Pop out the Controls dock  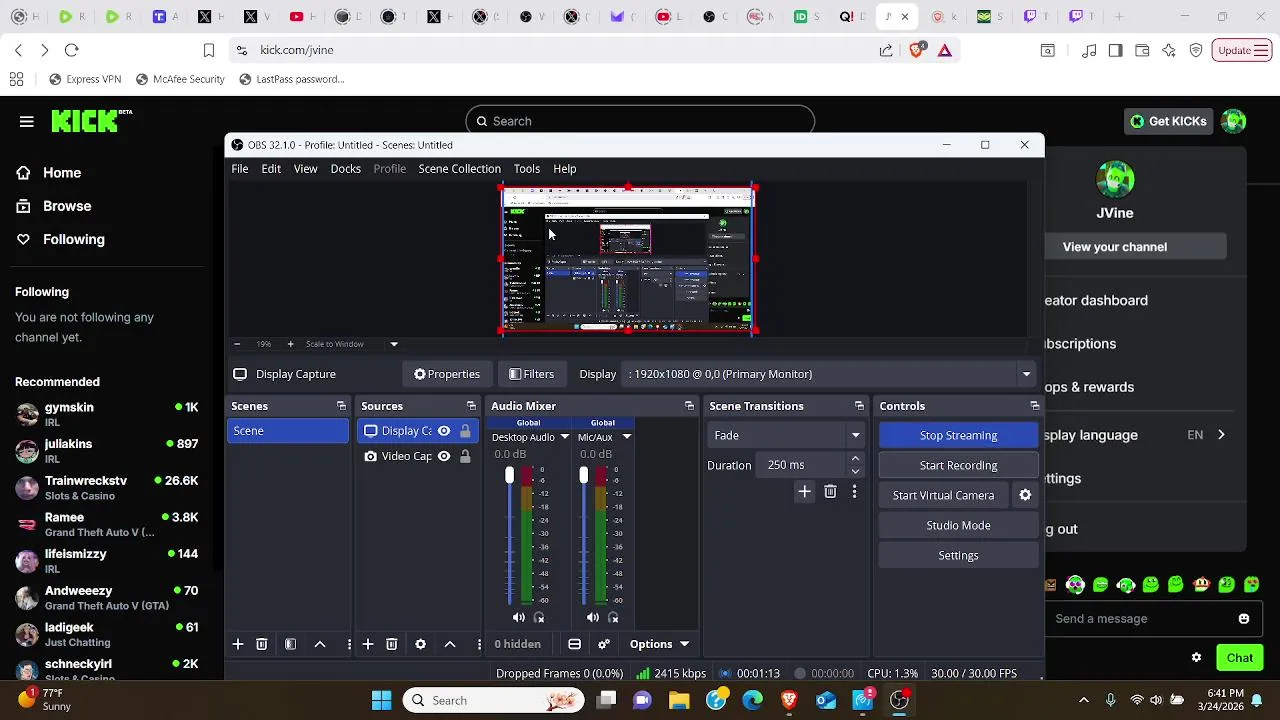click(1034, 406)
